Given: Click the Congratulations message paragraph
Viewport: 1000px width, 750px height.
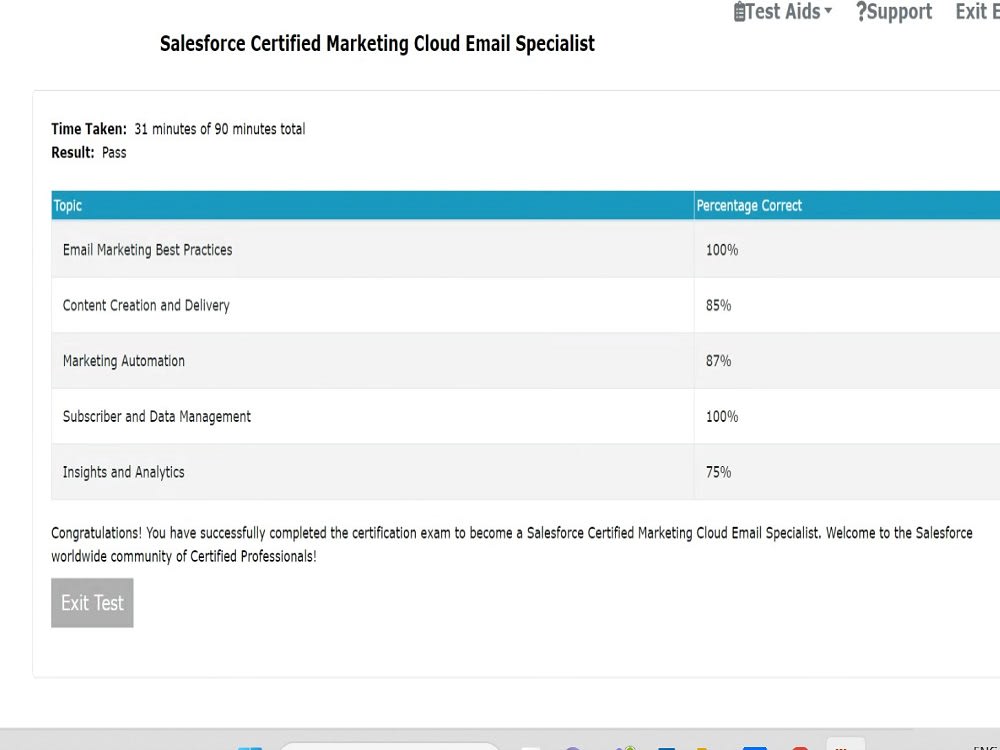Looking at the screenshot, I should [x=511, y=544].
